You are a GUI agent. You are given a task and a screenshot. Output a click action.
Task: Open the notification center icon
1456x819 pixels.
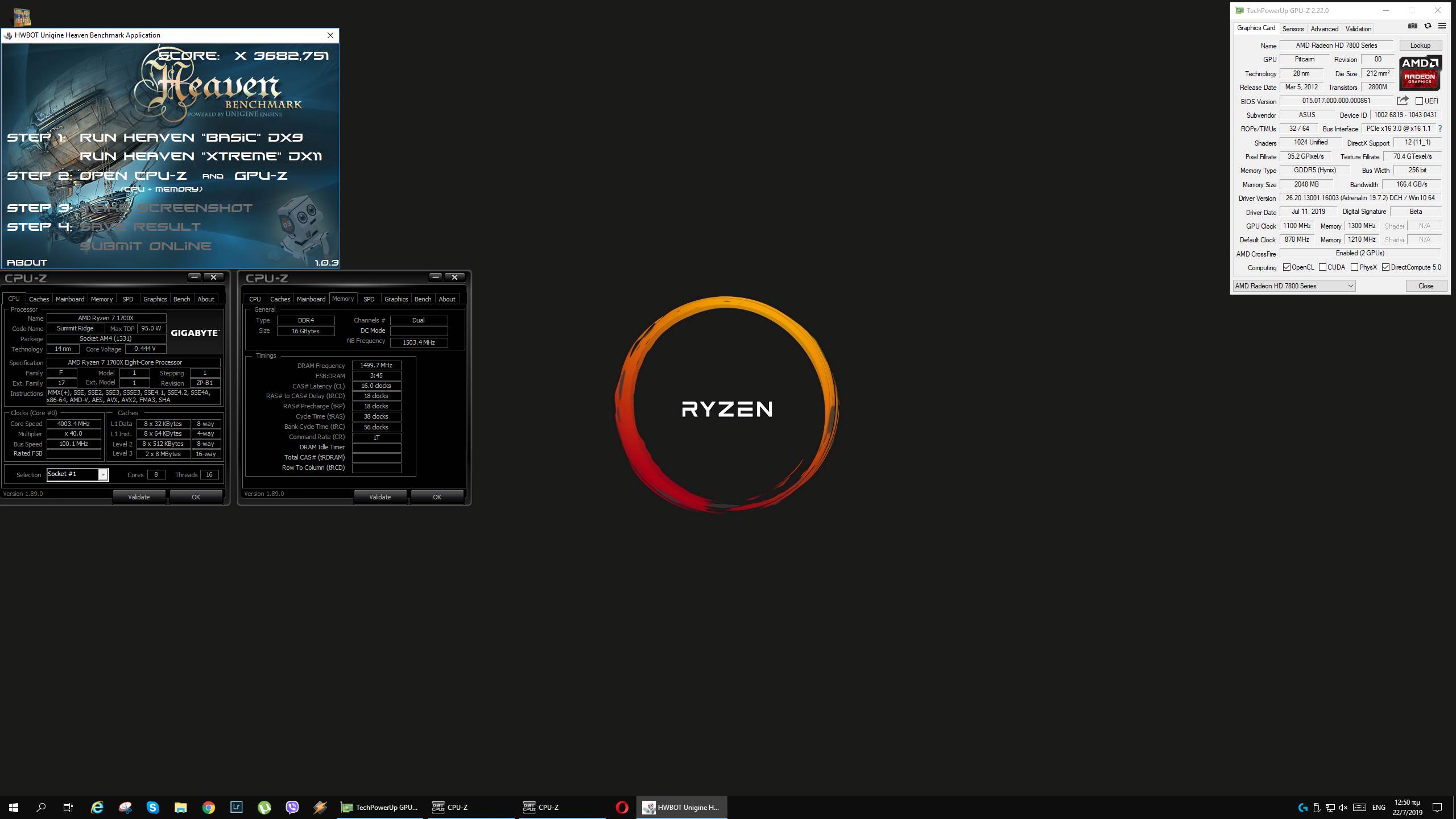(x=1437, y=808)
